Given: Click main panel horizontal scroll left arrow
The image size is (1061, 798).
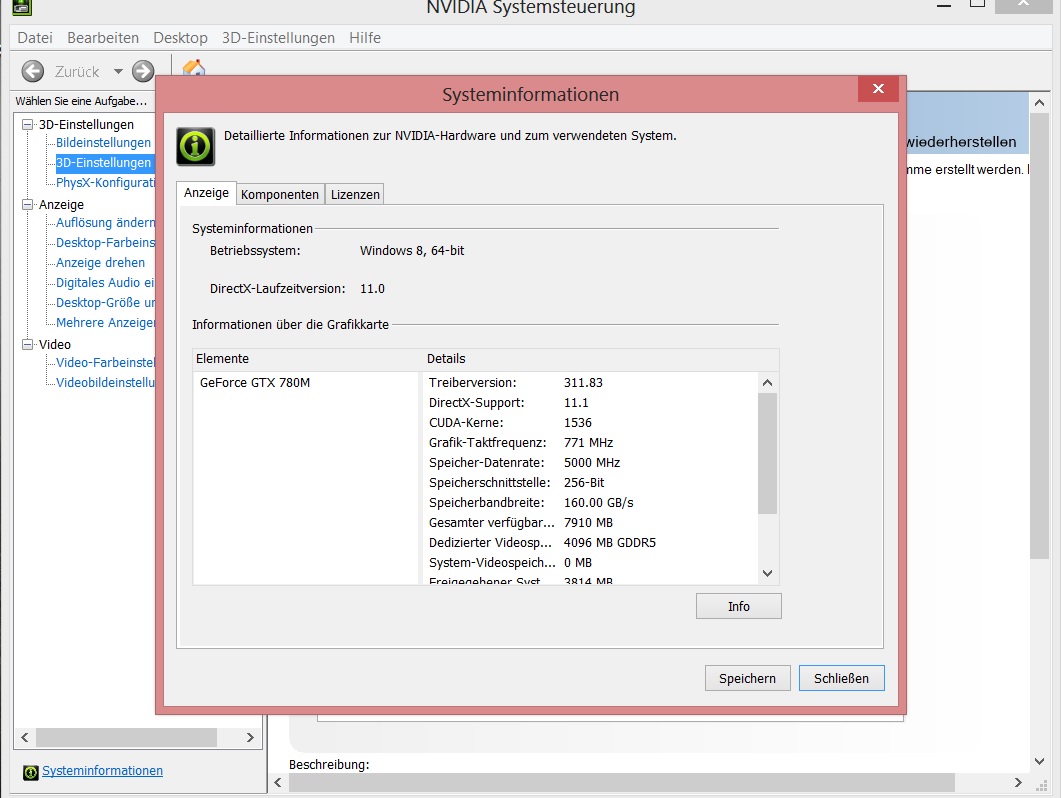Looking at the screenshot, I should coord(278,782).
